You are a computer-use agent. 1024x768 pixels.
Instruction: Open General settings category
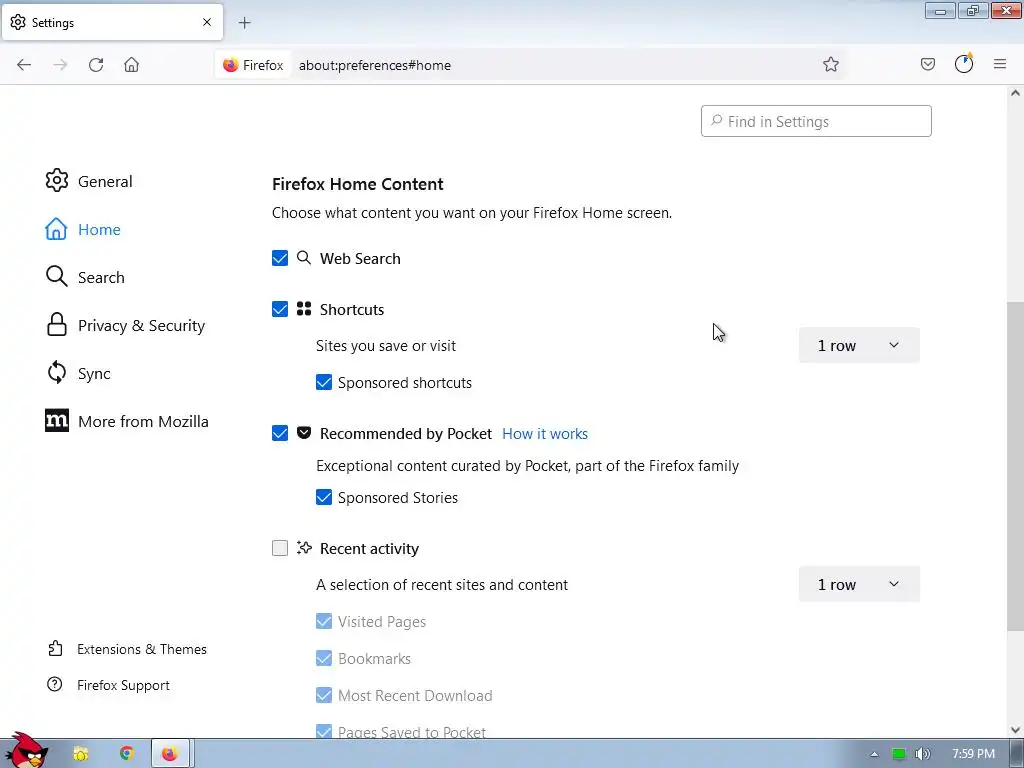[x=89, y=181]
